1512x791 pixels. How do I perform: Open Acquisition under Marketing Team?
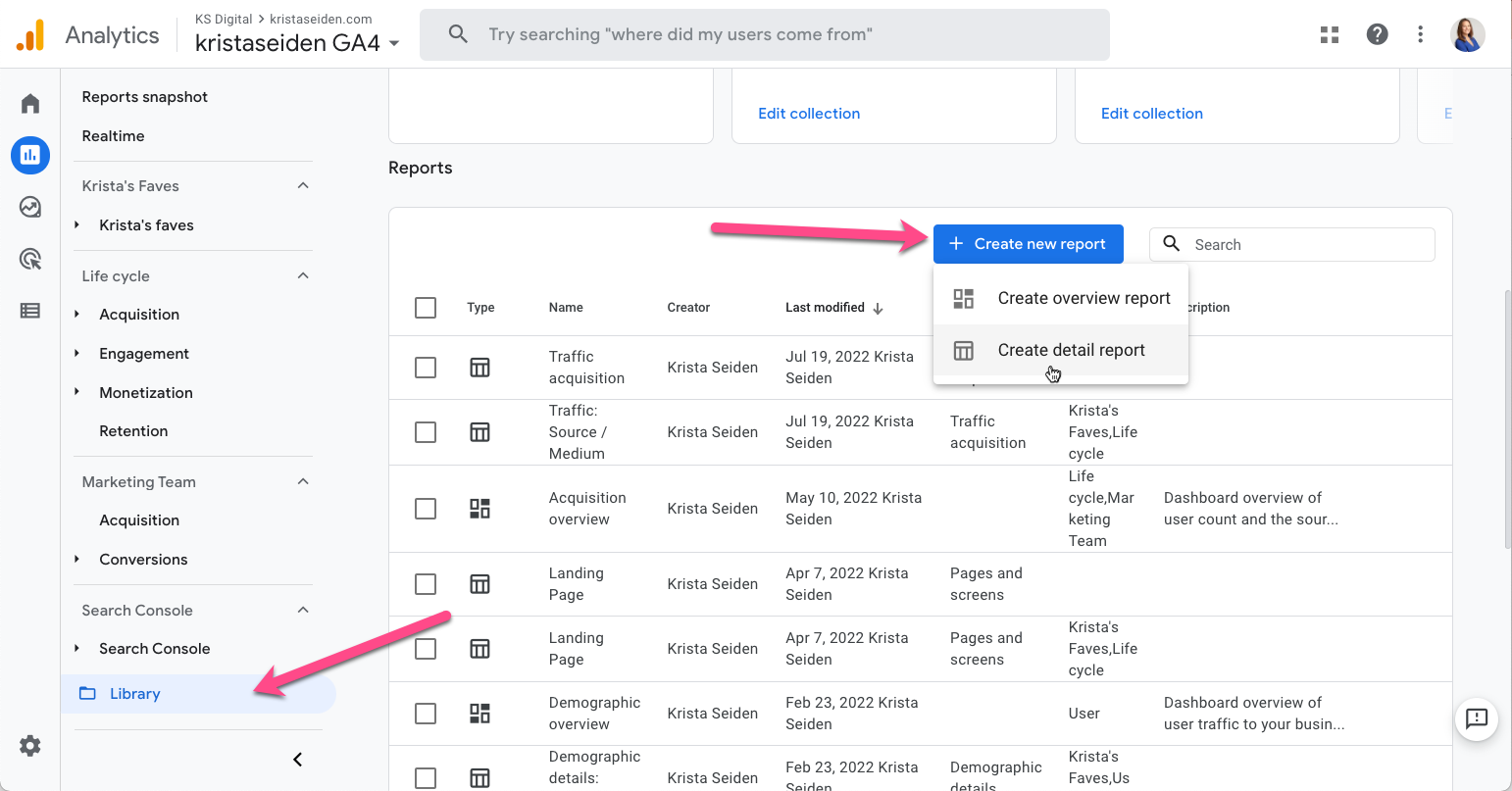(139, 520)
